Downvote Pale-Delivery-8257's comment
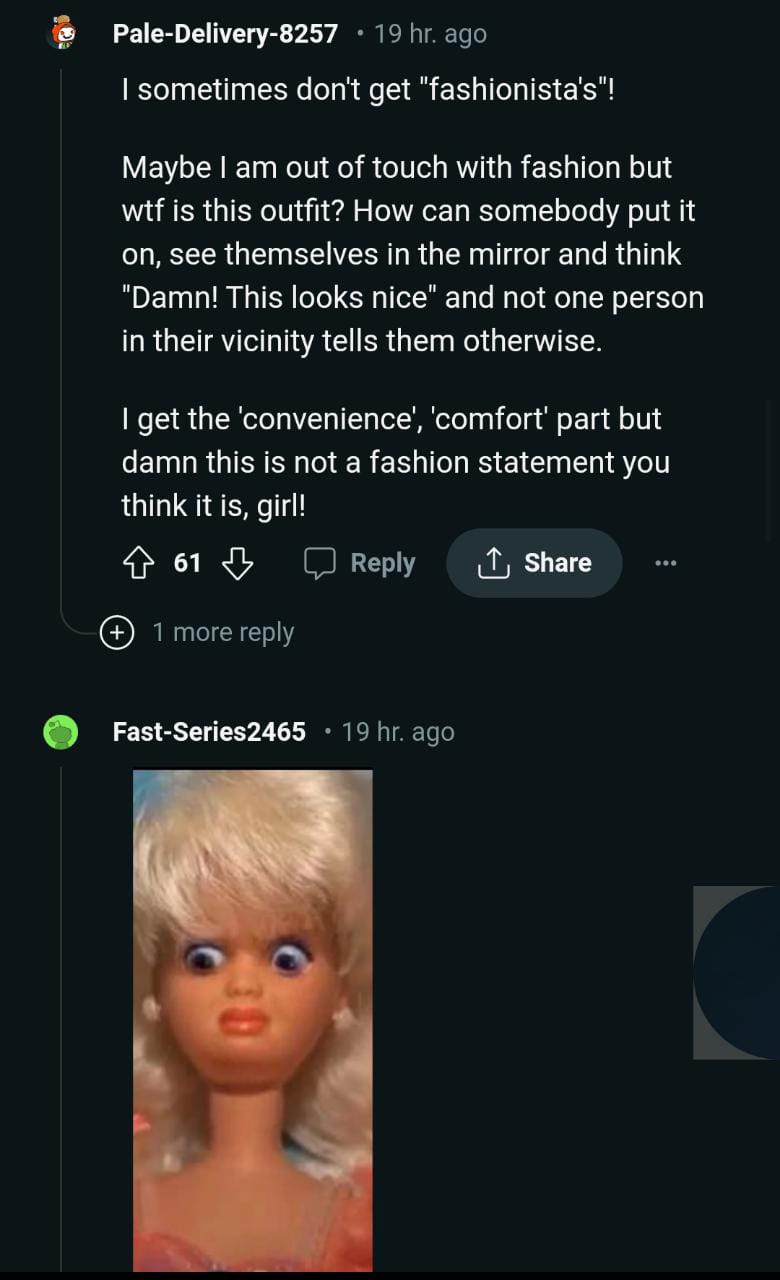This screenshot has width=780, height=1280. pyautogui.click(x=236, y=564)
